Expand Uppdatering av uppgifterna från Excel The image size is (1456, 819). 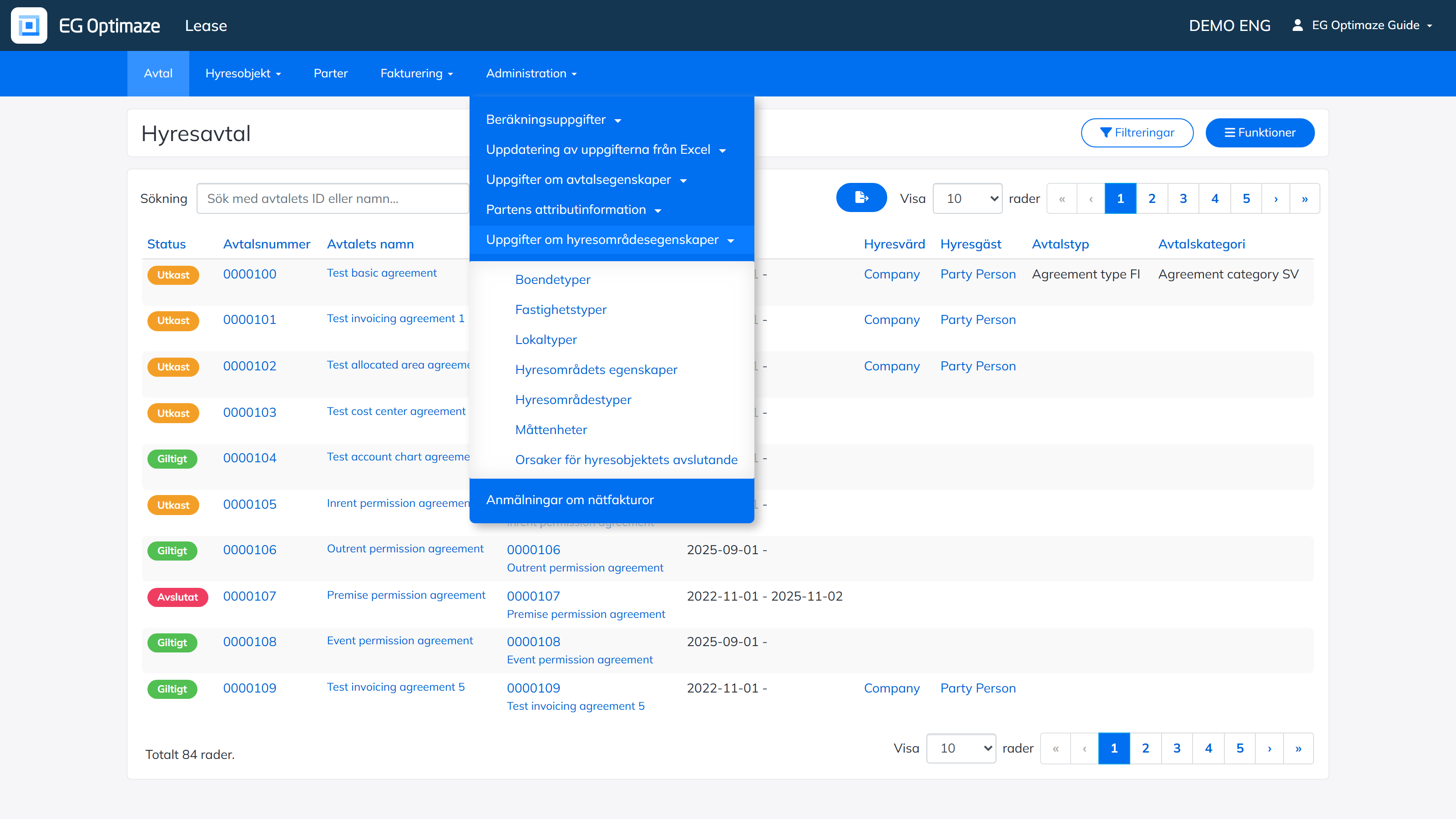click(x=606, y=150)
